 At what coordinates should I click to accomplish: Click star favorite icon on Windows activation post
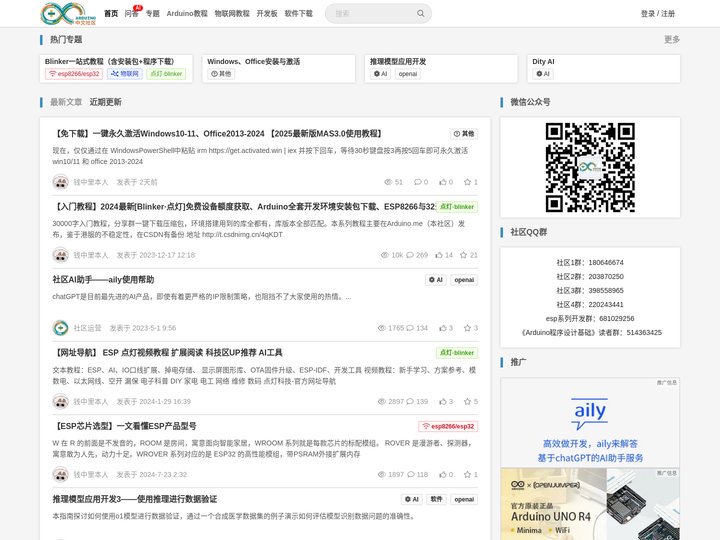click(x=467, y=182)
